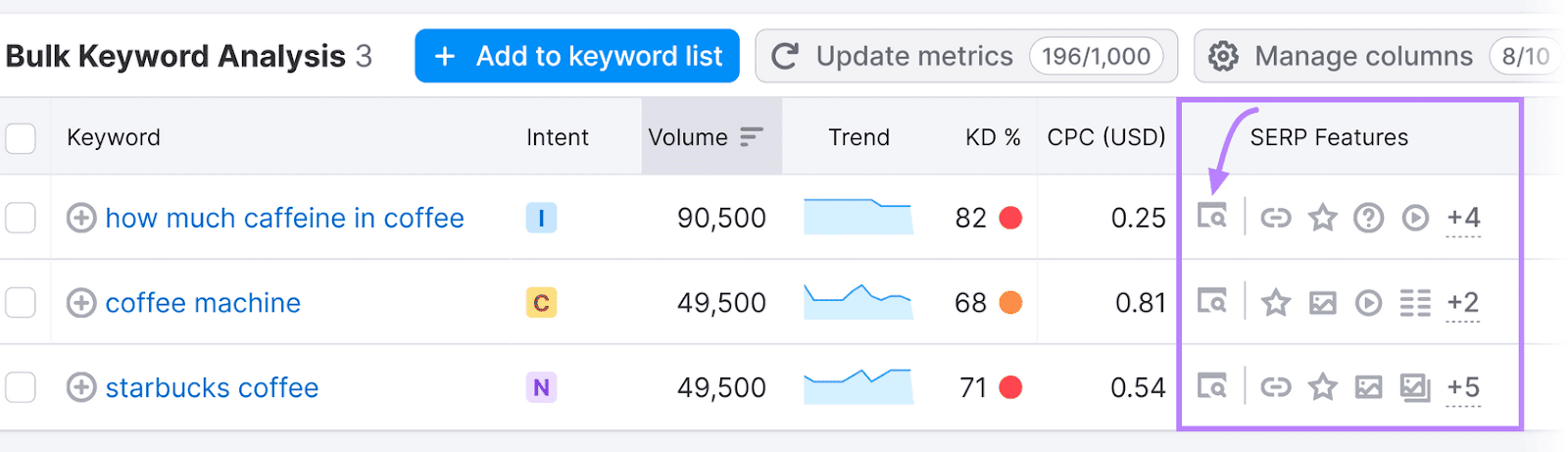
Task: Tick the 'coffee machine' row checkbox
Action: (21, 303)
